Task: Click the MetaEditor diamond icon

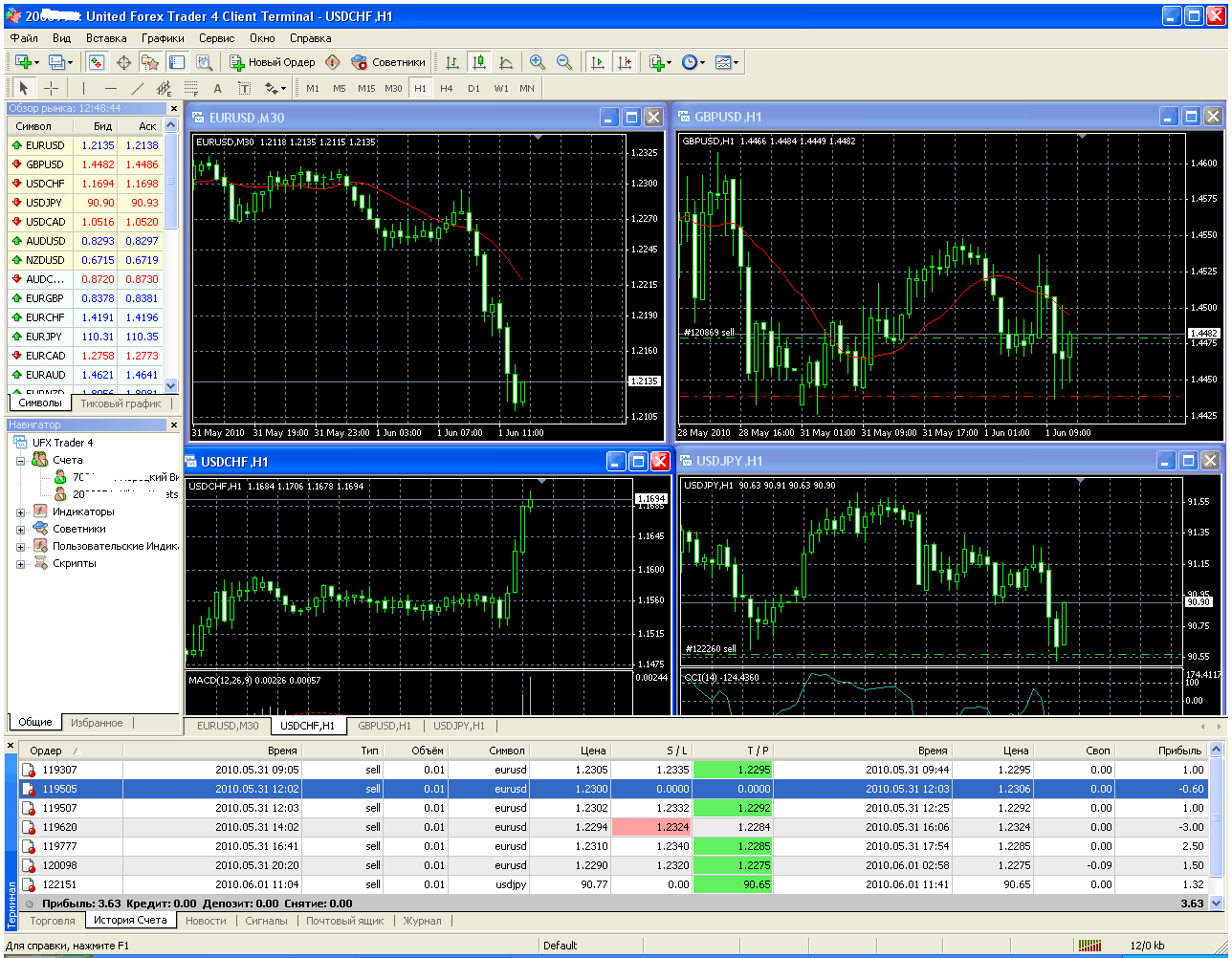Action: [332, 62]
